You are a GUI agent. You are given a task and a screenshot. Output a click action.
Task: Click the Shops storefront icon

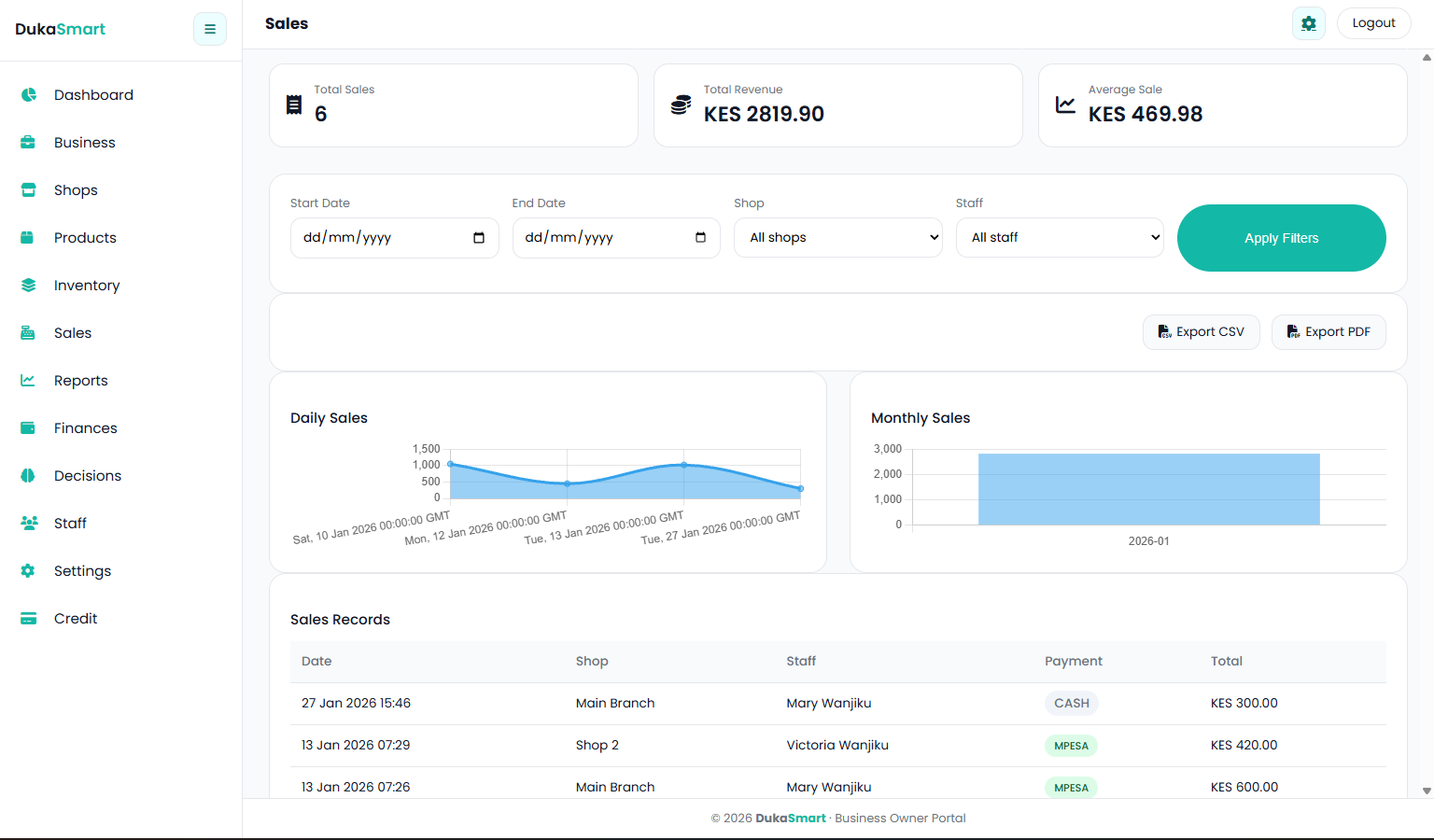point(28,190)
